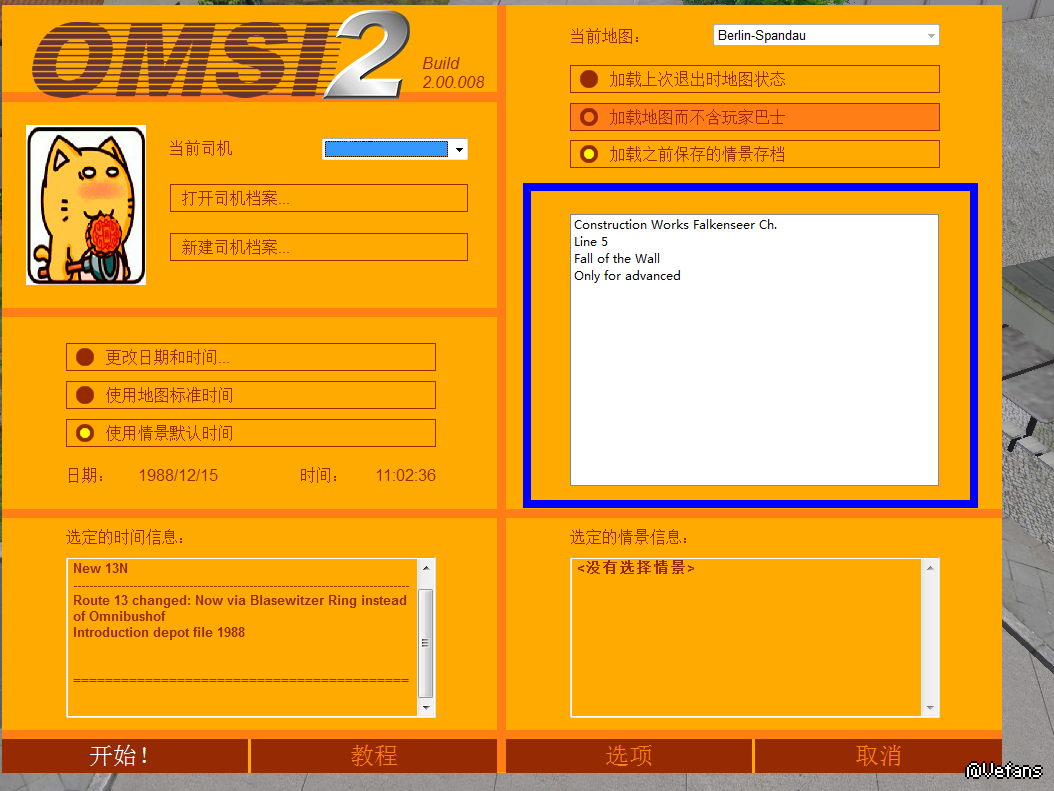Select the highlighted current driver name field
Viewport: 1054px width, 791px height.
click(386, 149)
